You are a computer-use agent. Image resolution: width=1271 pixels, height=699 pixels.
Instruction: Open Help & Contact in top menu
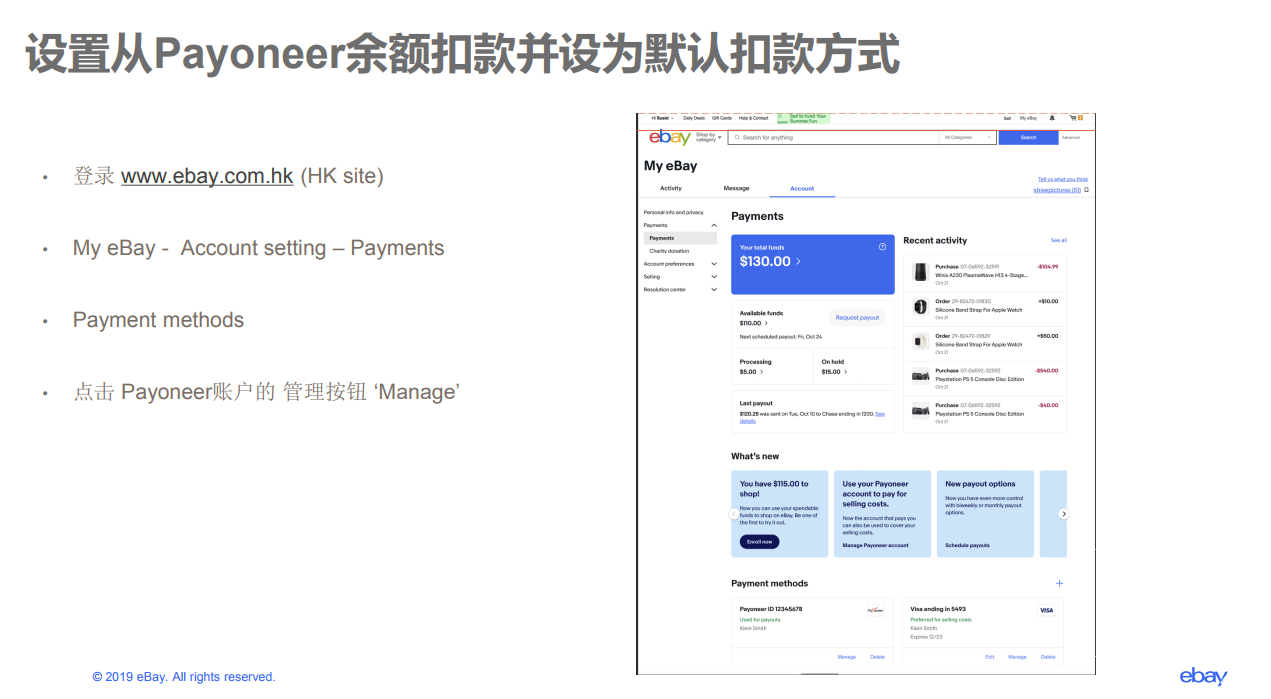tap(754, 118)
